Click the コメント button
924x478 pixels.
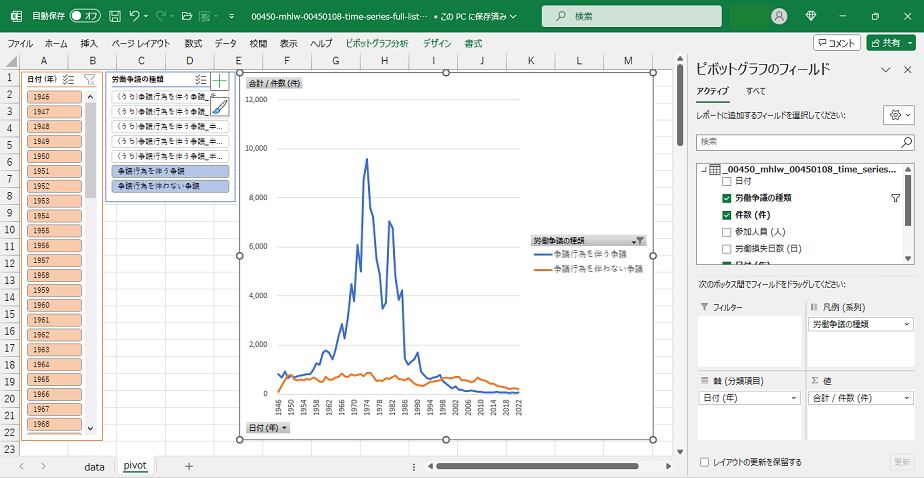[837, 43]
